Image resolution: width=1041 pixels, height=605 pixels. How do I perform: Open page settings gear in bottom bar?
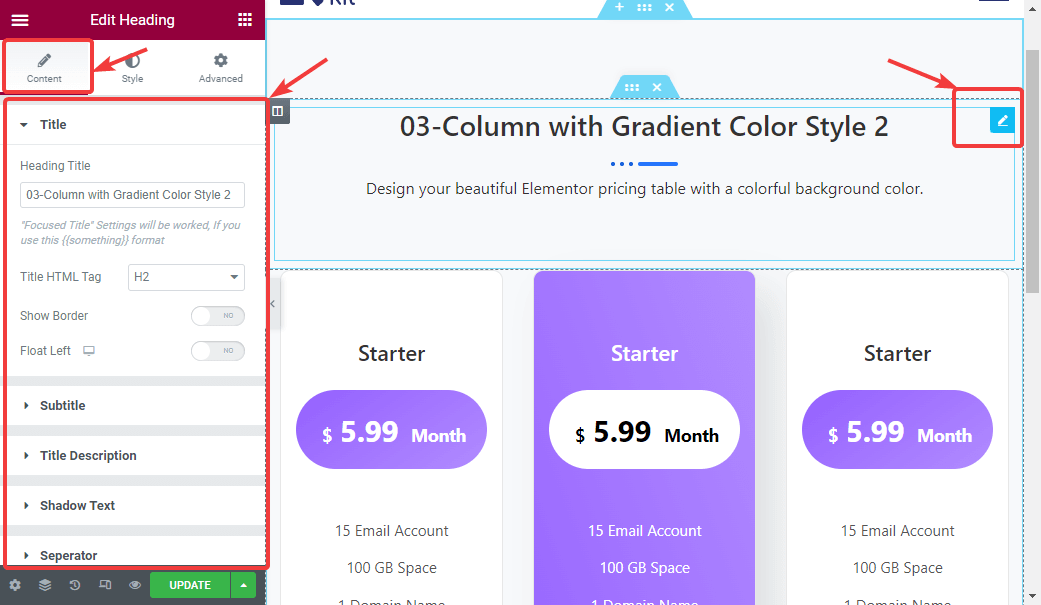15,585
